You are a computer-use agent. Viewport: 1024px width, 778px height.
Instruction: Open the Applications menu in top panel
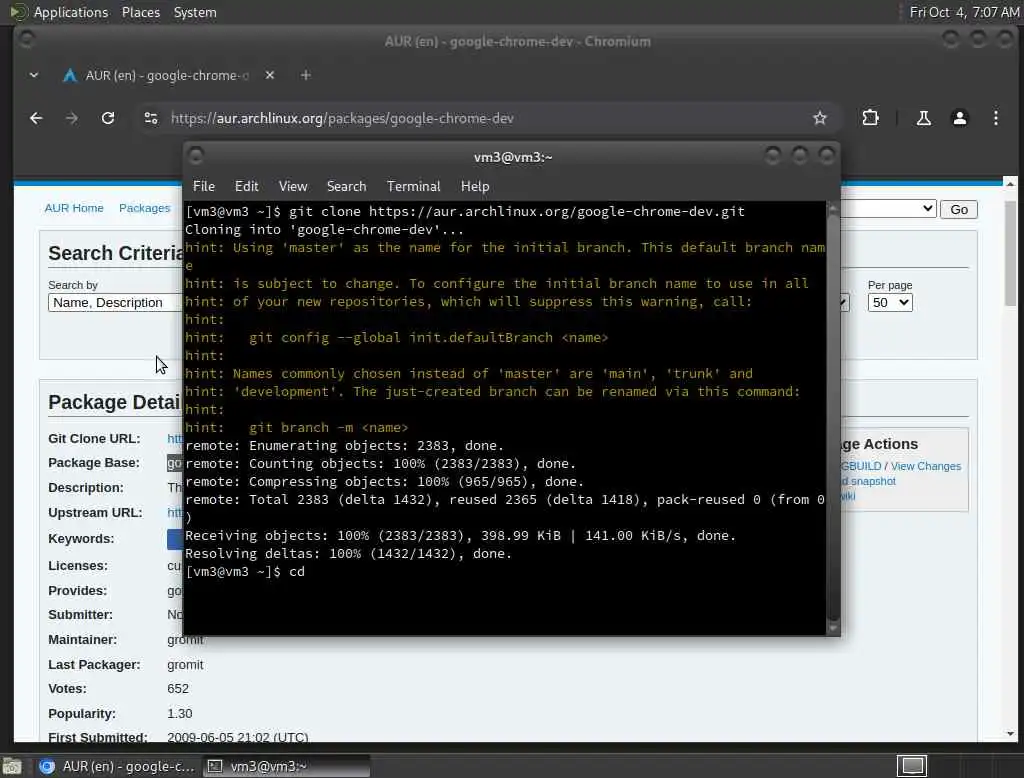[x=71, y=12]
